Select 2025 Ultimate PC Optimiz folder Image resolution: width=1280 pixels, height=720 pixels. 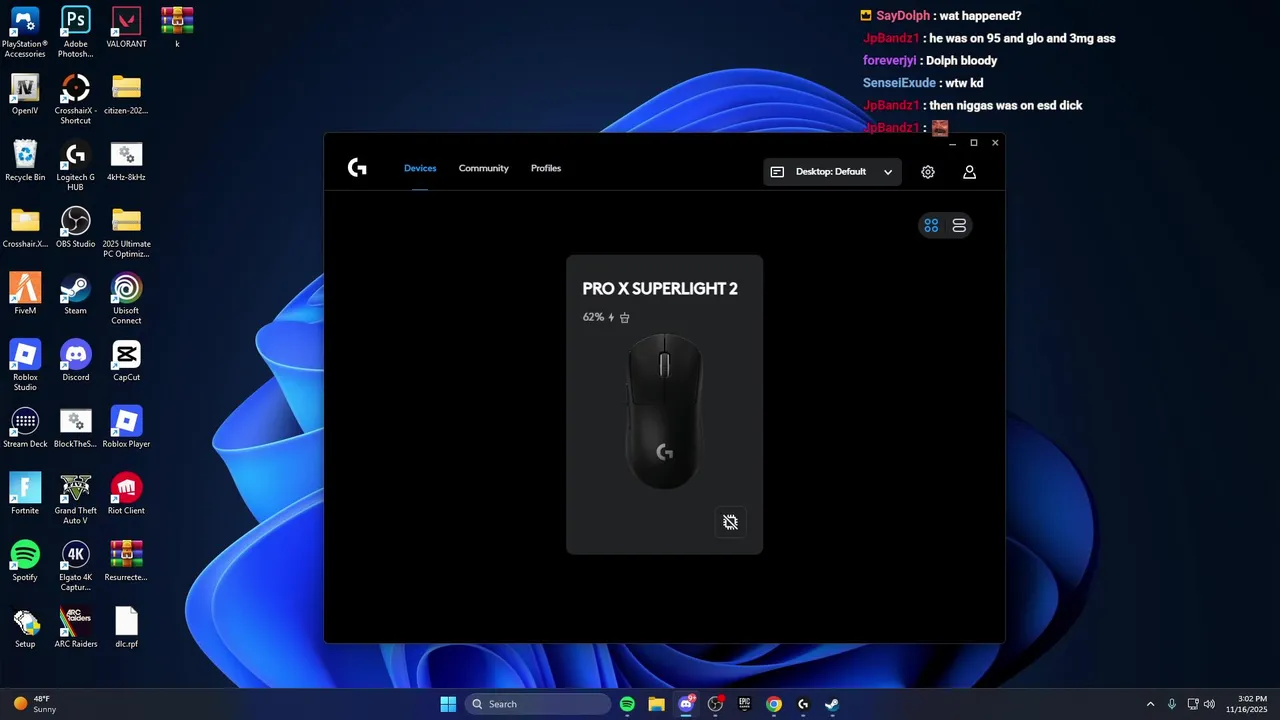[x=126, y=233]
